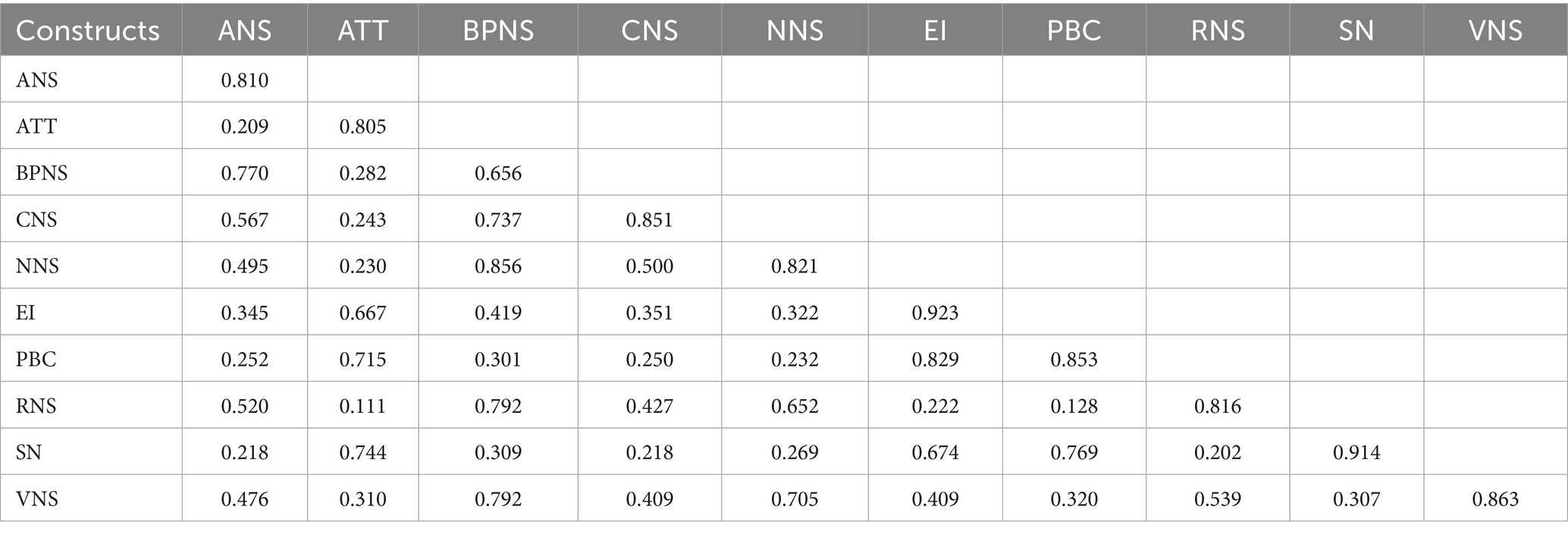Click the EI column header

(935, 30)
